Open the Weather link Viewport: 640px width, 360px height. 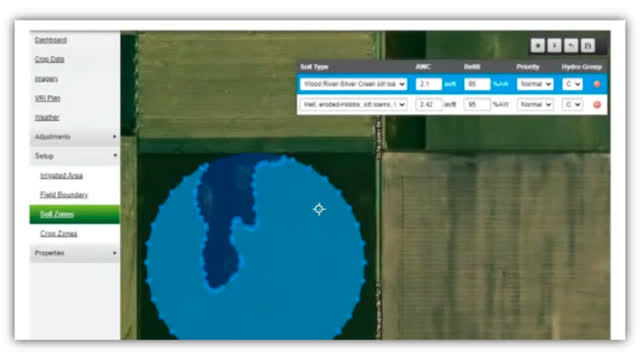(47, 118)
